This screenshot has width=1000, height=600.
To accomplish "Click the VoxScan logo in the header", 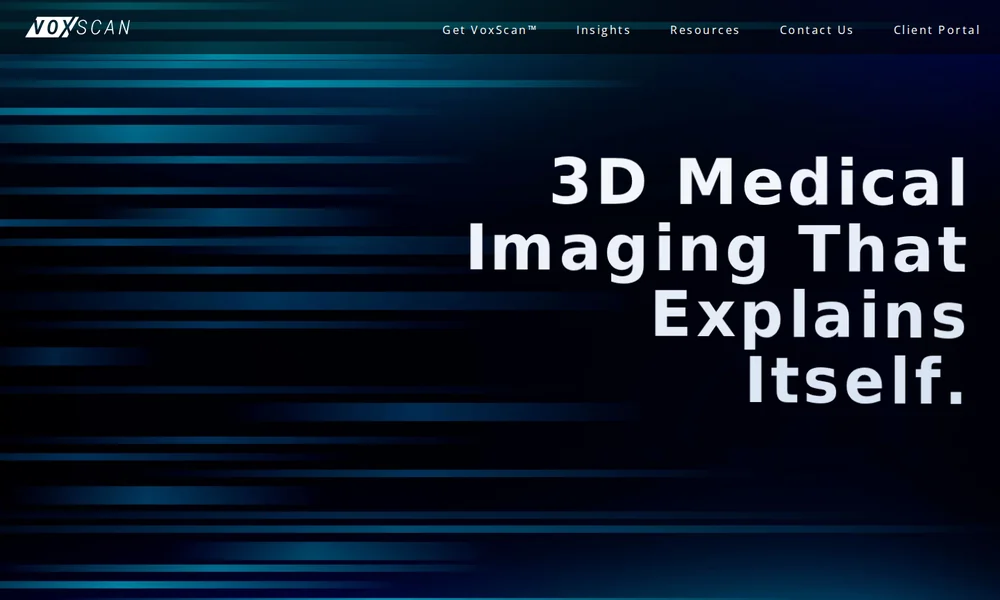I will (x=78, y=27).
